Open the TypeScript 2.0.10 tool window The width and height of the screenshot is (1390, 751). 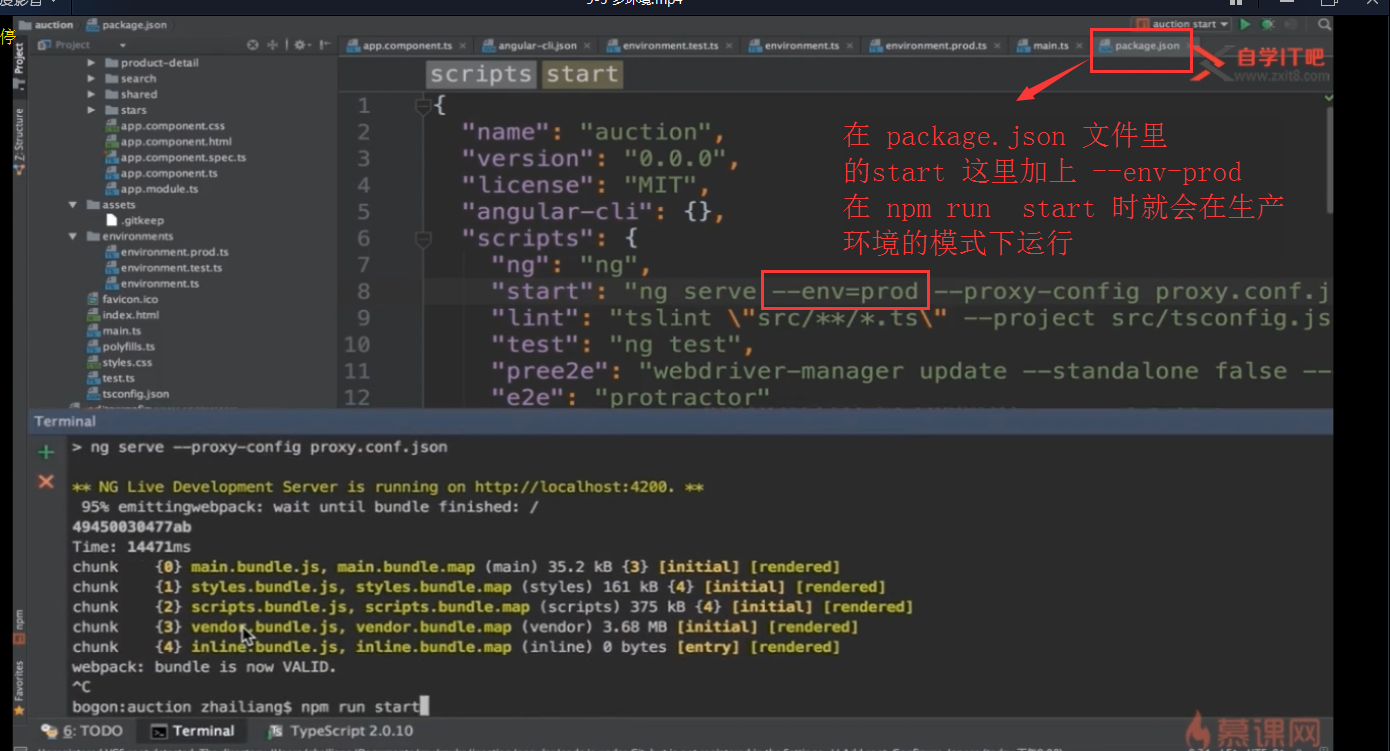point(342,731)
